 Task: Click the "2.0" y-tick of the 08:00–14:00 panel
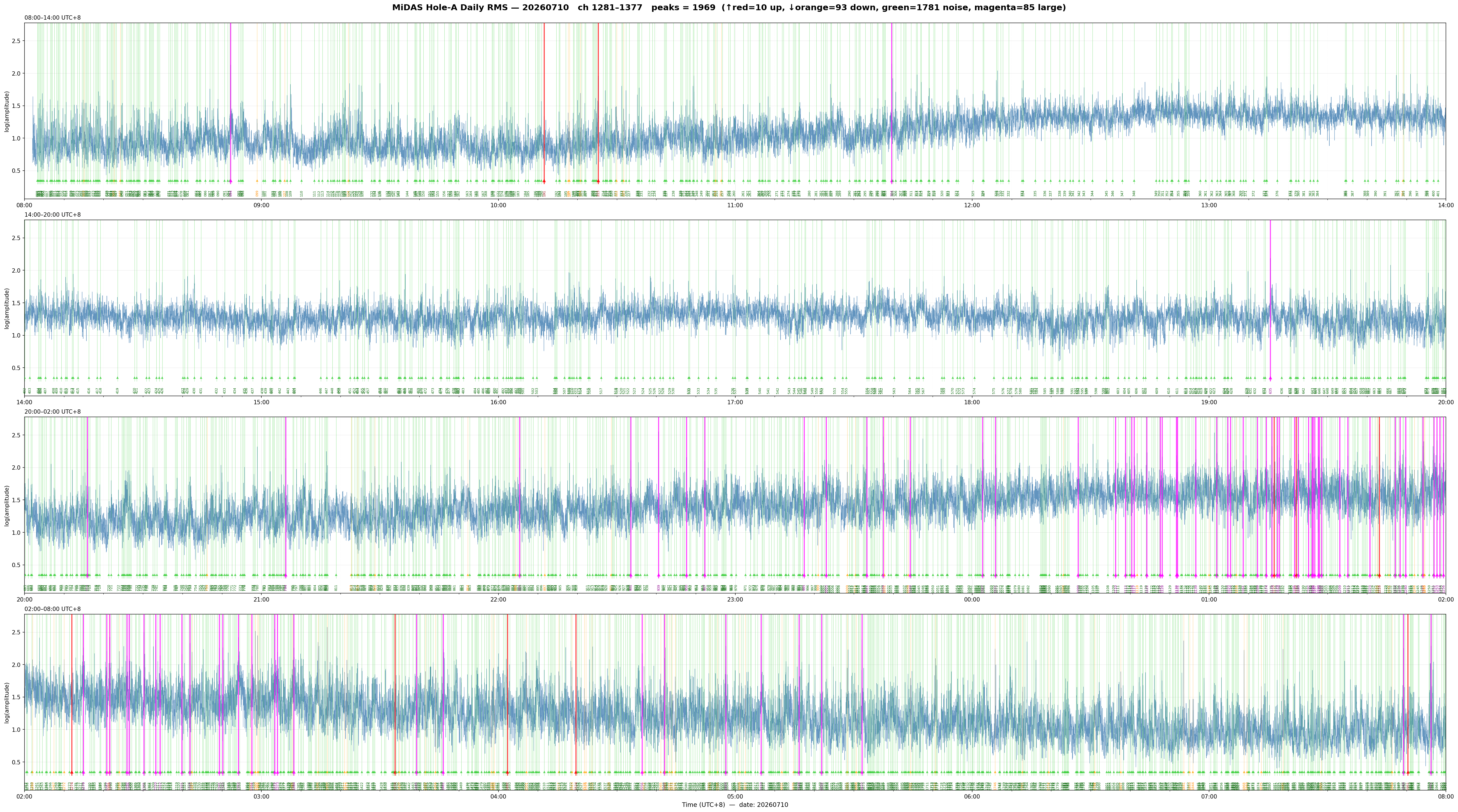point(16,73)
